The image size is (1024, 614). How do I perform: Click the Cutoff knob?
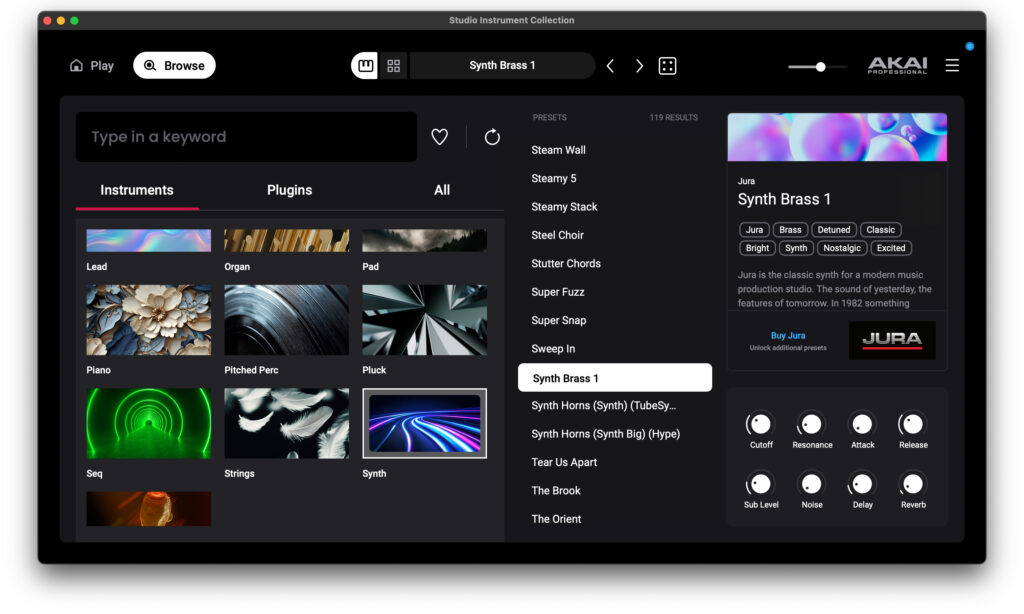click(761, 424)
